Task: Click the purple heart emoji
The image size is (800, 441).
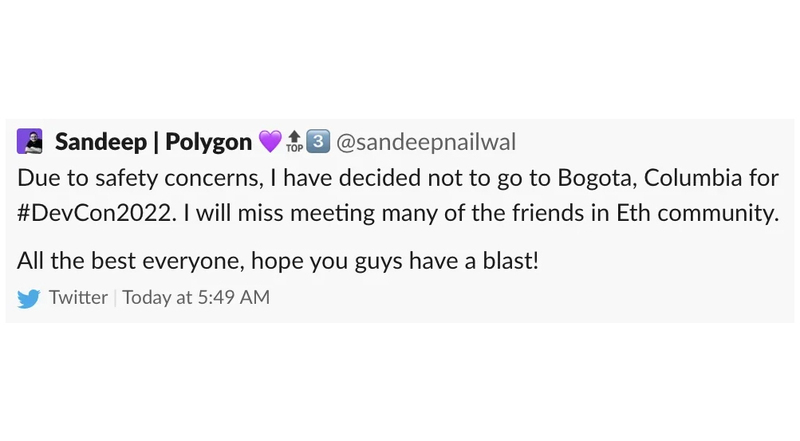Action: click(x=270, y=141)
